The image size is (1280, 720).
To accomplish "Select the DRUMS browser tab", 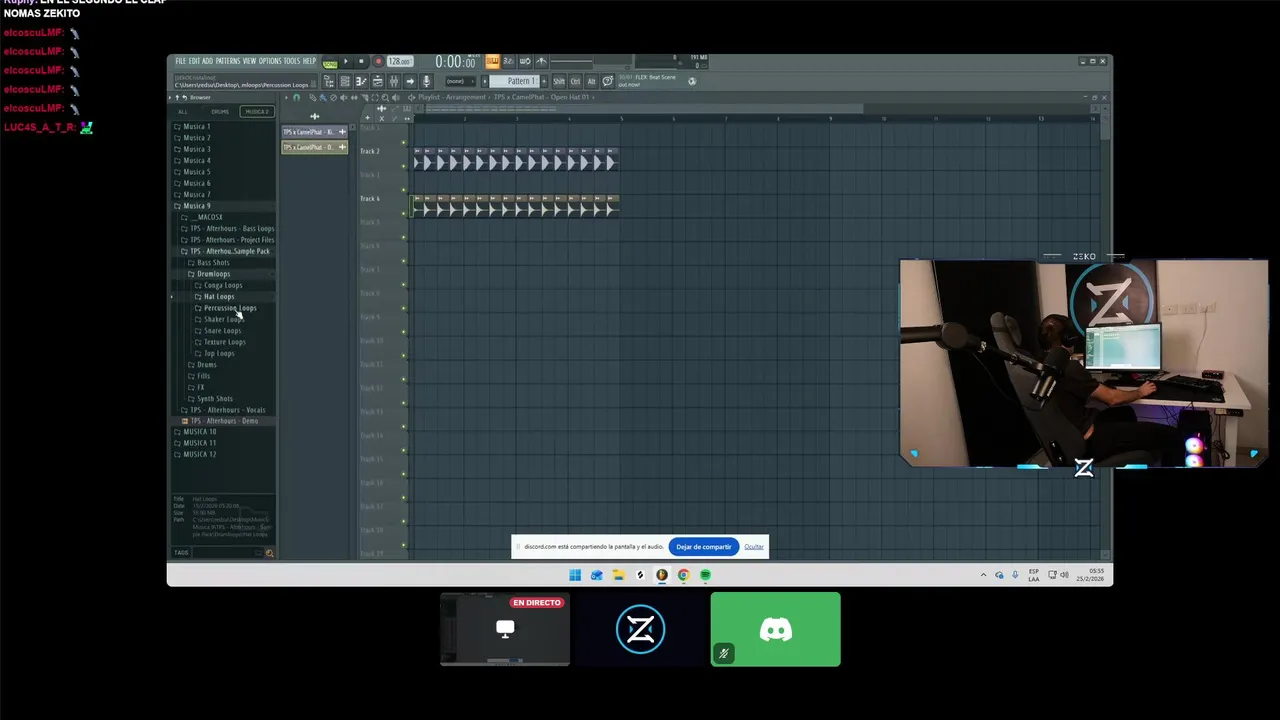I will coord(220,112).
